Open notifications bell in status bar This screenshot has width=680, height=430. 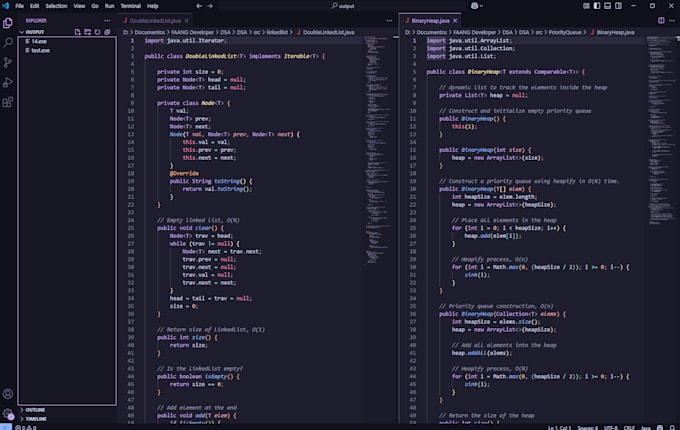[x=672, y=427]
